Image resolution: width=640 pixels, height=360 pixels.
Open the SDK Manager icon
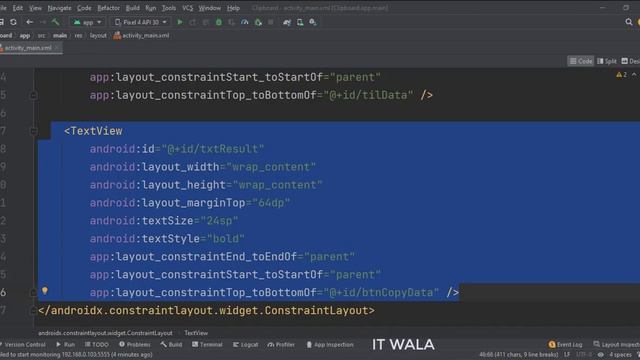313,22
